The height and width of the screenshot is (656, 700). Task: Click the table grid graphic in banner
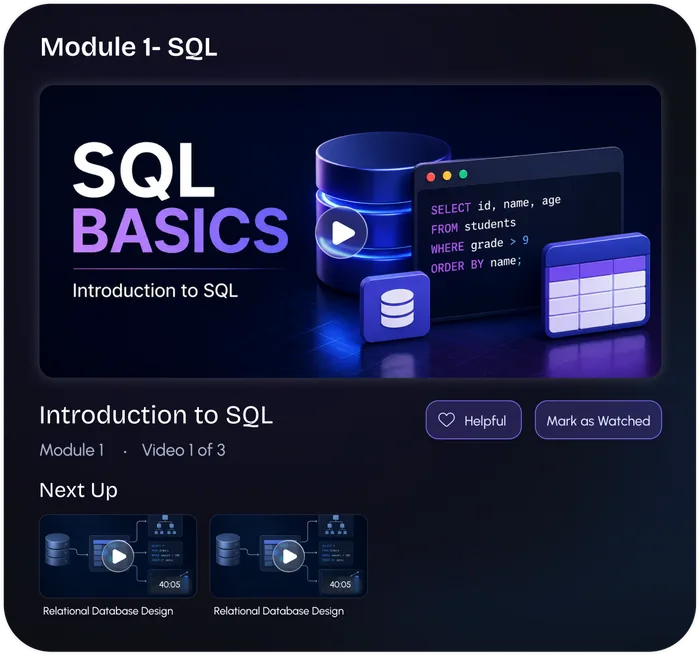(597, 286)
